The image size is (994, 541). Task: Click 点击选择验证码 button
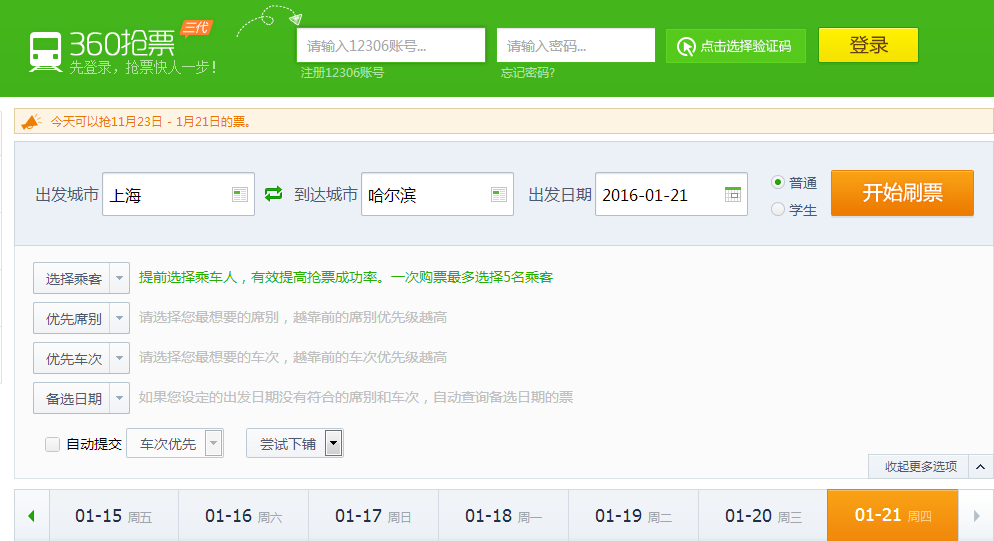pyautogui.click(x=736, y=46)
